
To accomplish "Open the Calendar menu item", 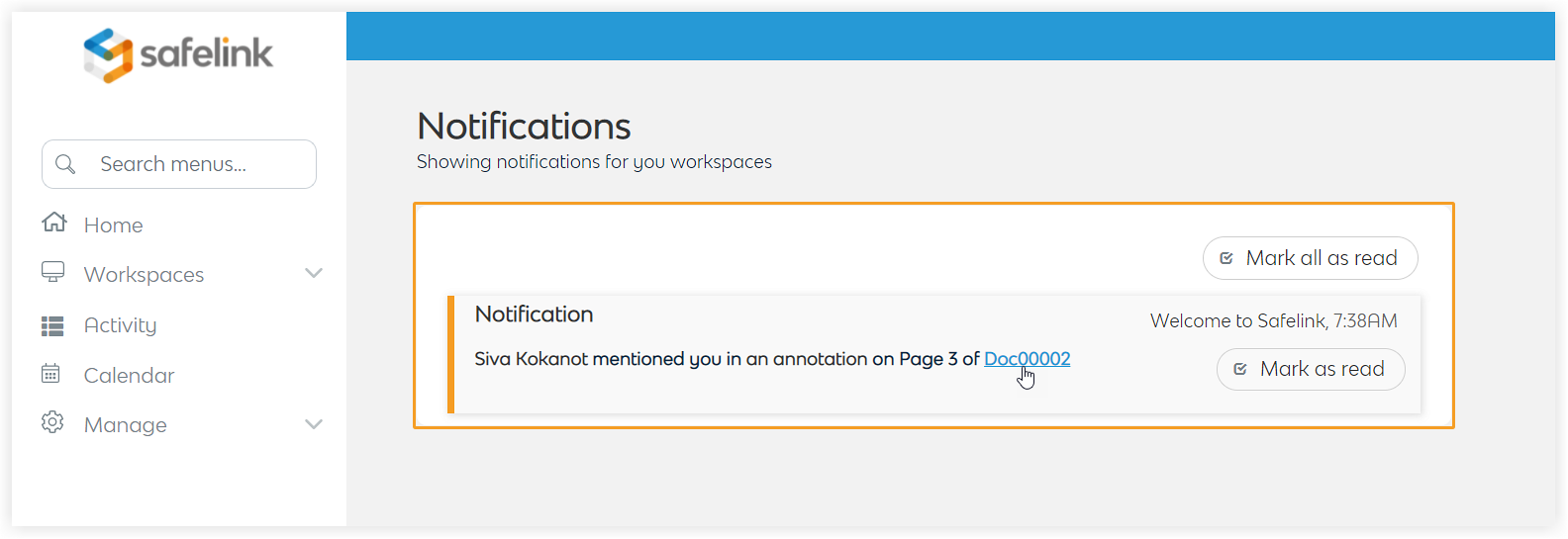I will [129, 376].
